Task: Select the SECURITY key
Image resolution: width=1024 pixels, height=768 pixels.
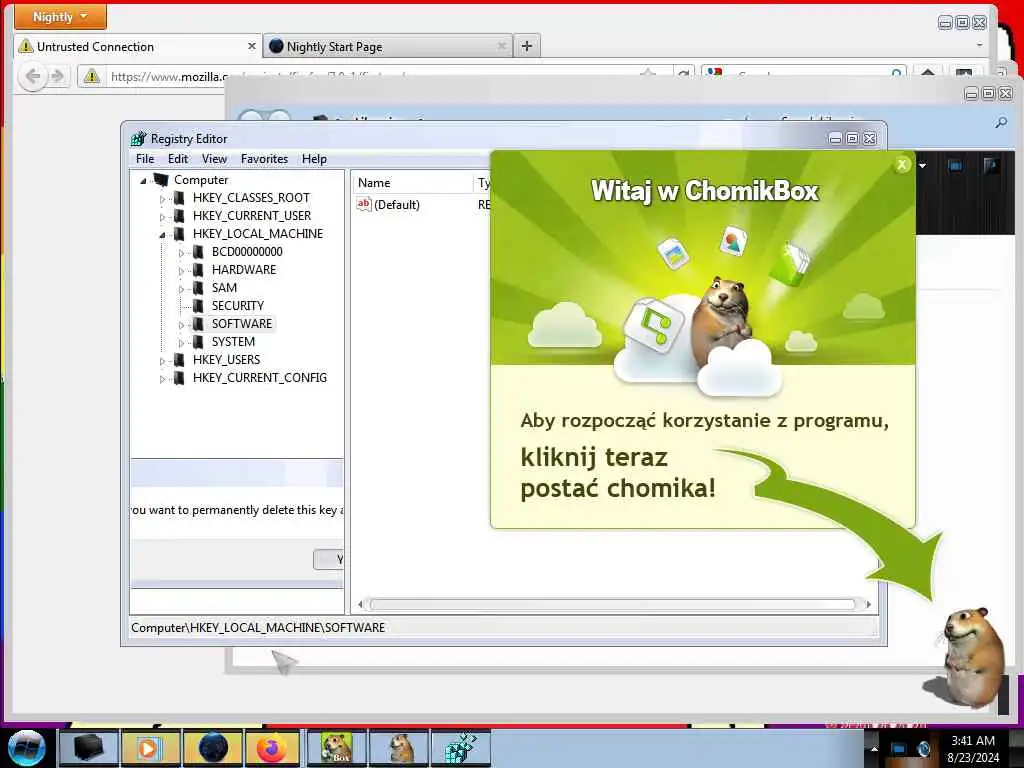Action: click(238, 305)
